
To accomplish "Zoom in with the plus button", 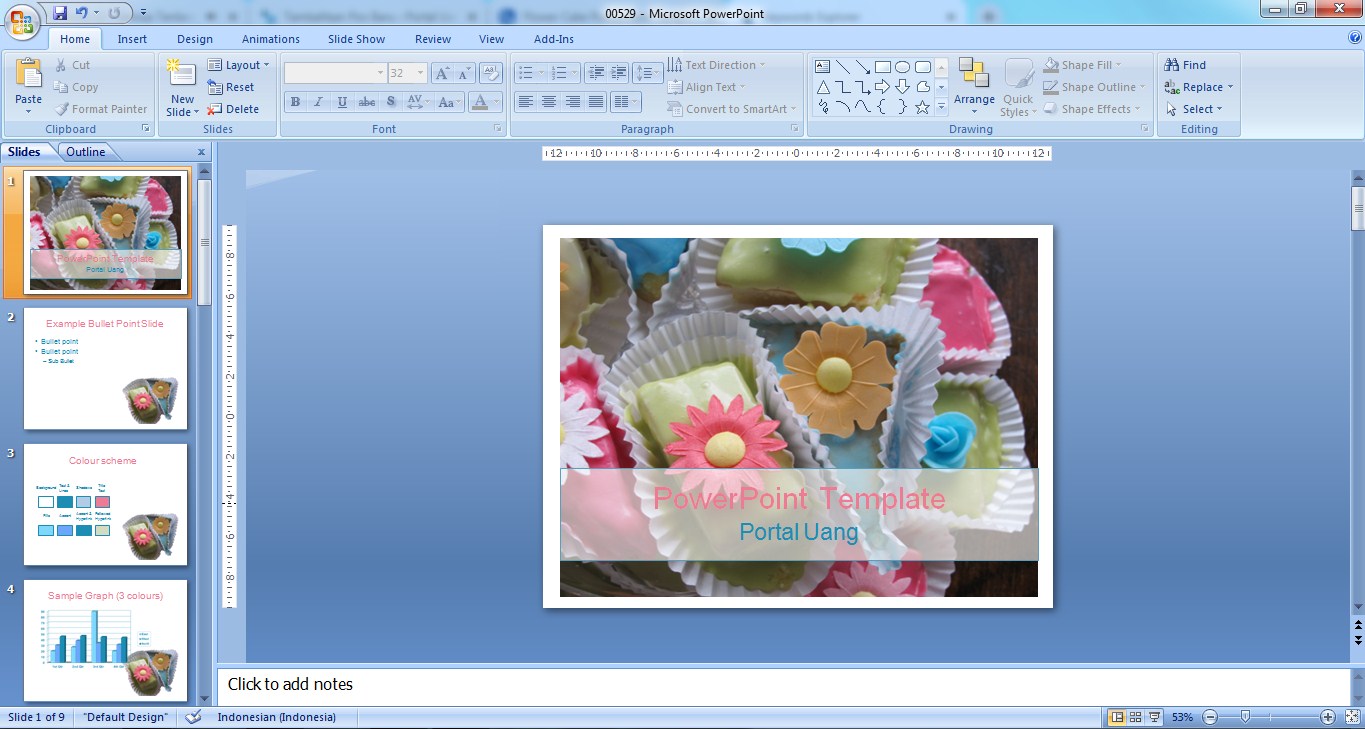I will (1328, 717).
